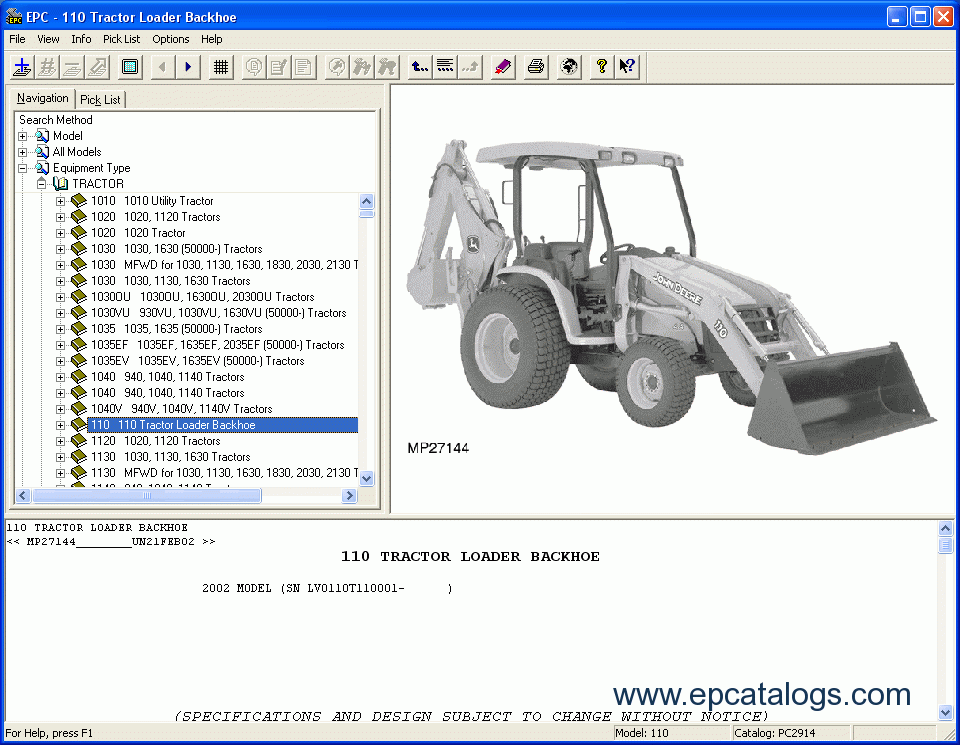This screenshot has width=960, height=745.
Task: Collapse the TRACTOR node
Action: pyautogui.click(x=42, y=184)
